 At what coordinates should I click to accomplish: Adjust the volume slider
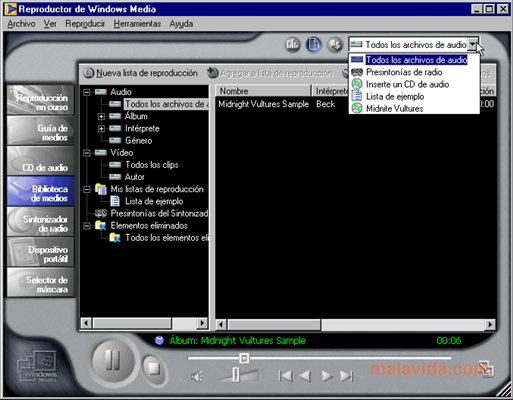click(x=236, y=374)
